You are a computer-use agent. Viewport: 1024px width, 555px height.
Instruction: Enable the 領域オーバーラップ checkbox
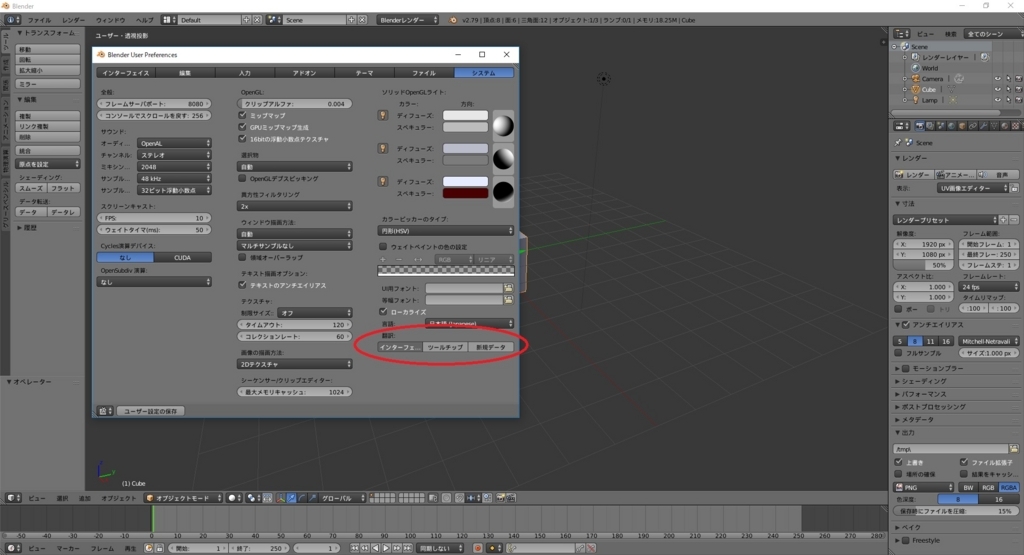tap(243, 258)
